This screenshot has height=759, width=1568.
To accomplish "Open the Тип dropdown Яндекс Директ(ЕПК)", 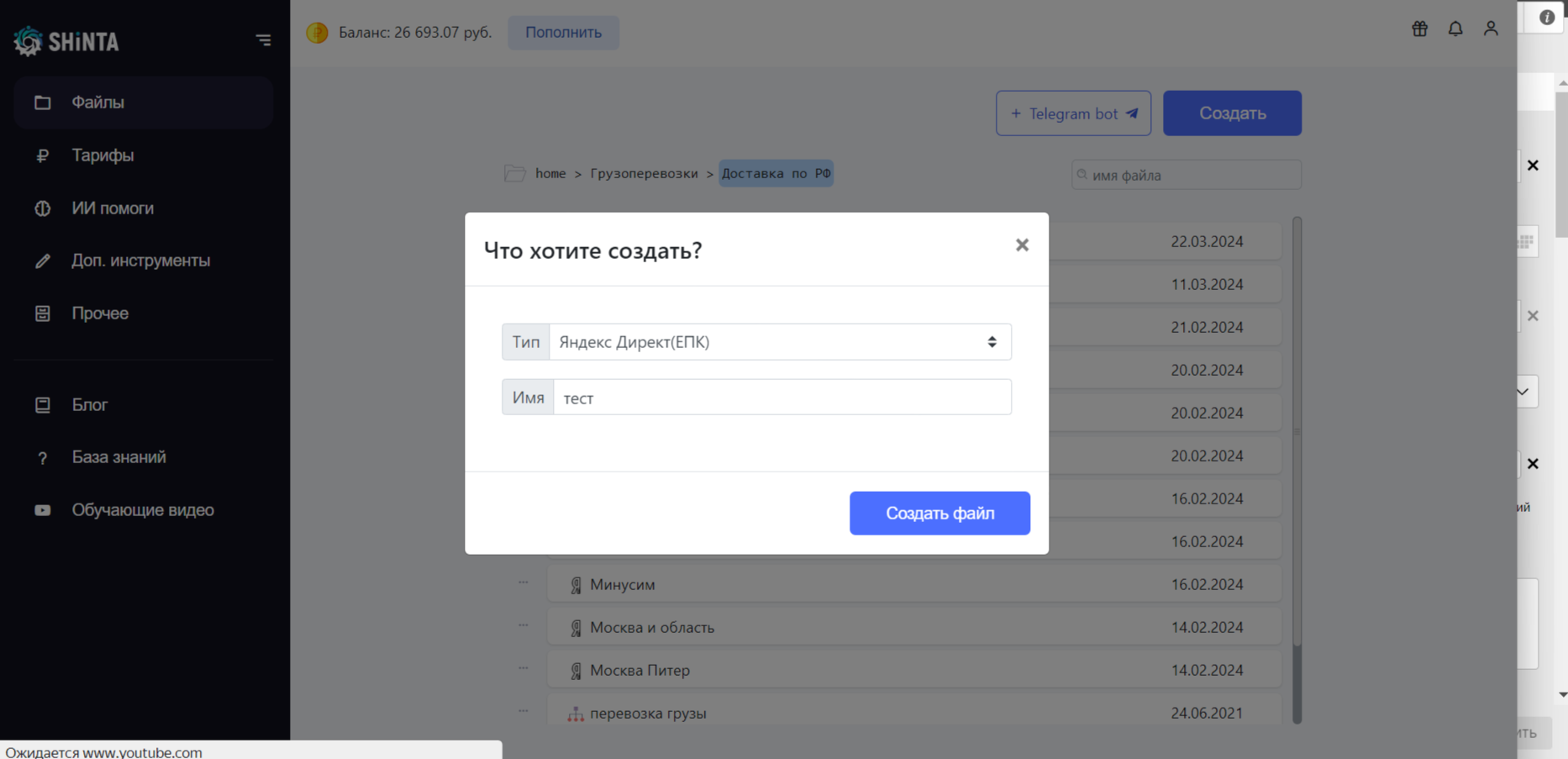I will 780,342.
